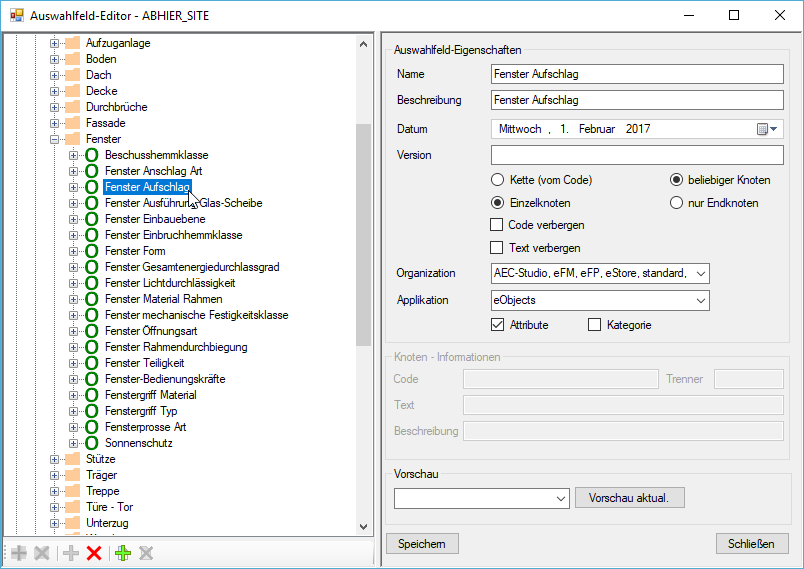Click the Datum date field text

coord(574,129)
